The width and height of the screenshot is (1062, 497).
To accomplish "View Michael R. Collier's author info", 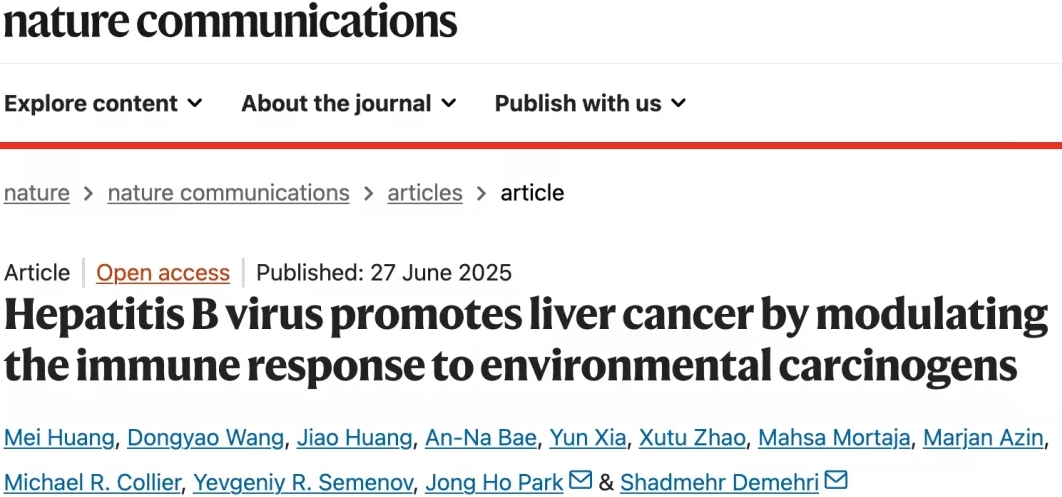I will click(x=93, y=482).
